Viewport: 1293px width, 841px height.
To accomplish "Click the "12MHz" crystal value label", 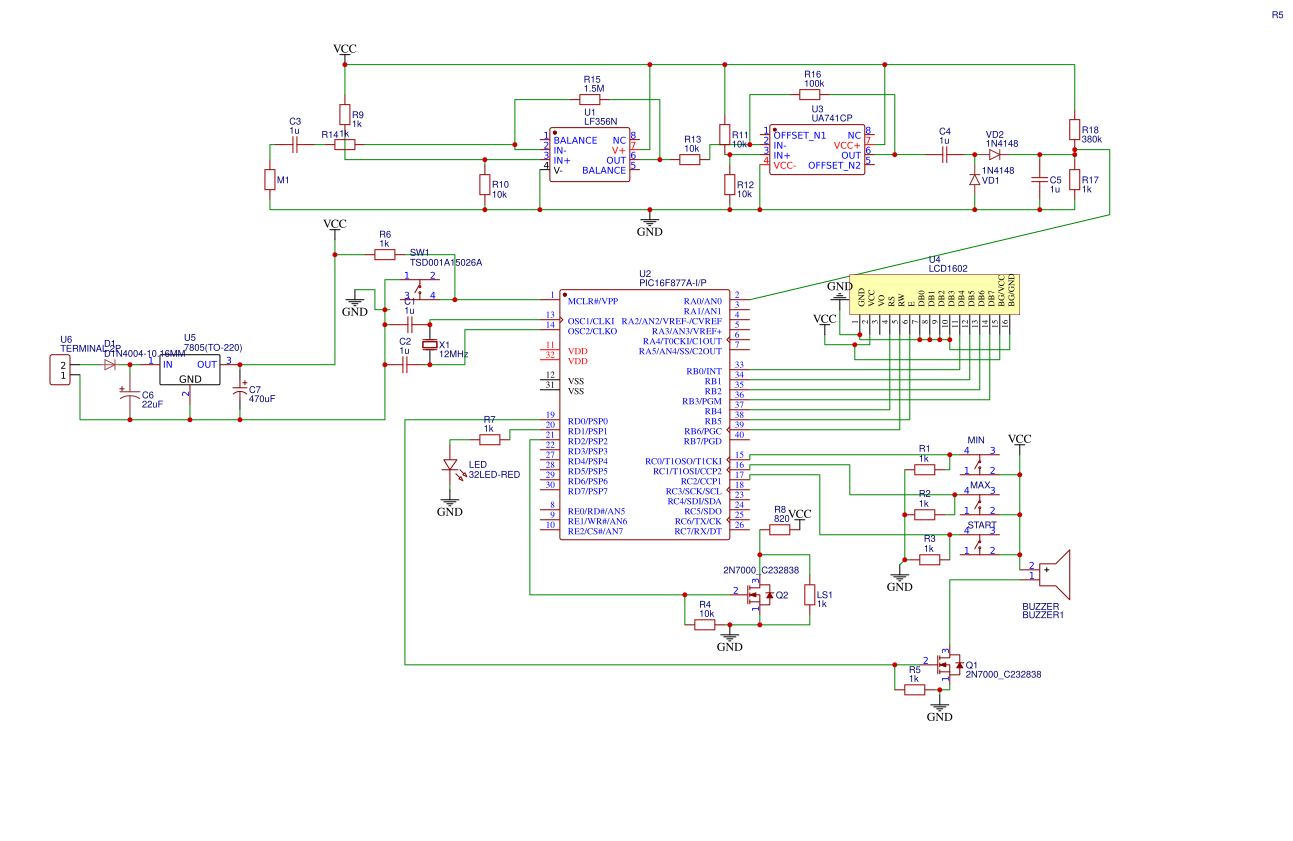I will 454,354.
